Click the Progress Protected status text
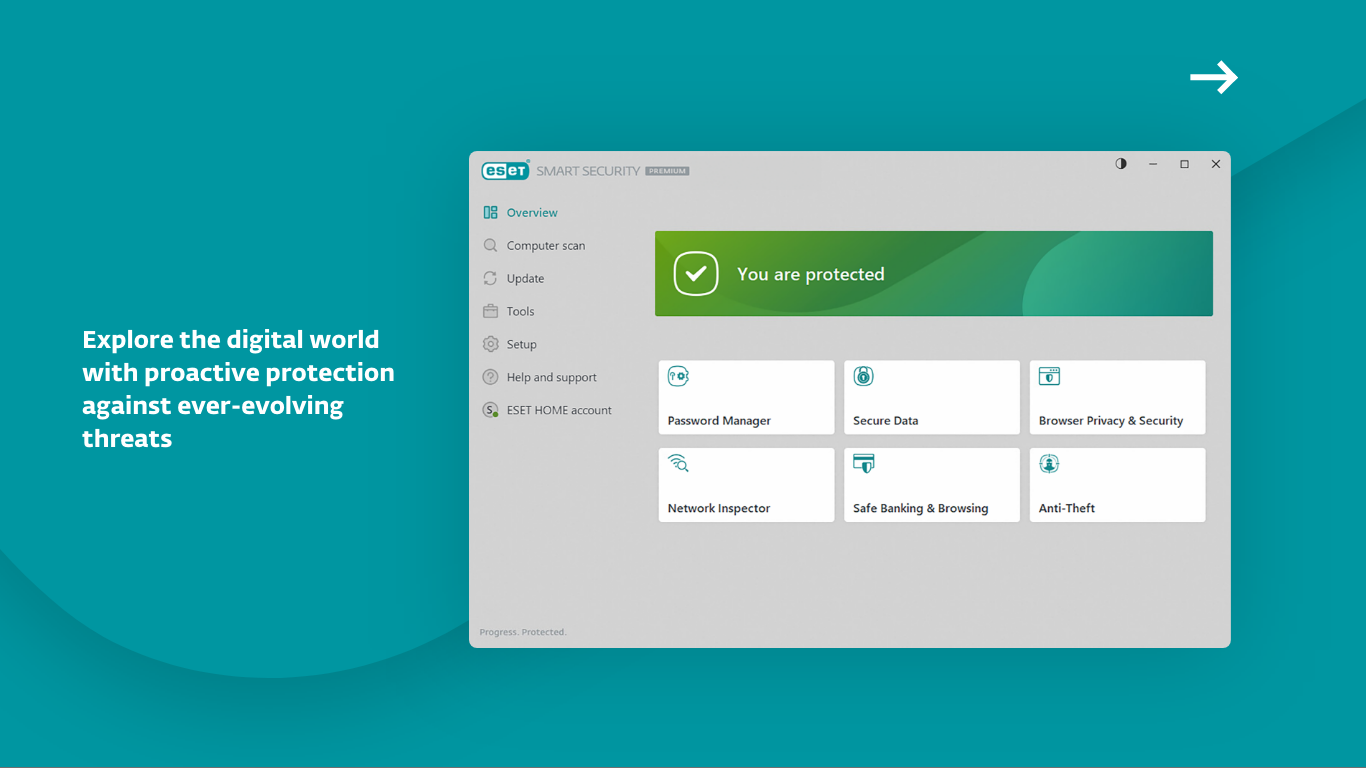The image size is (1366, 768). (x=523, y=631)
